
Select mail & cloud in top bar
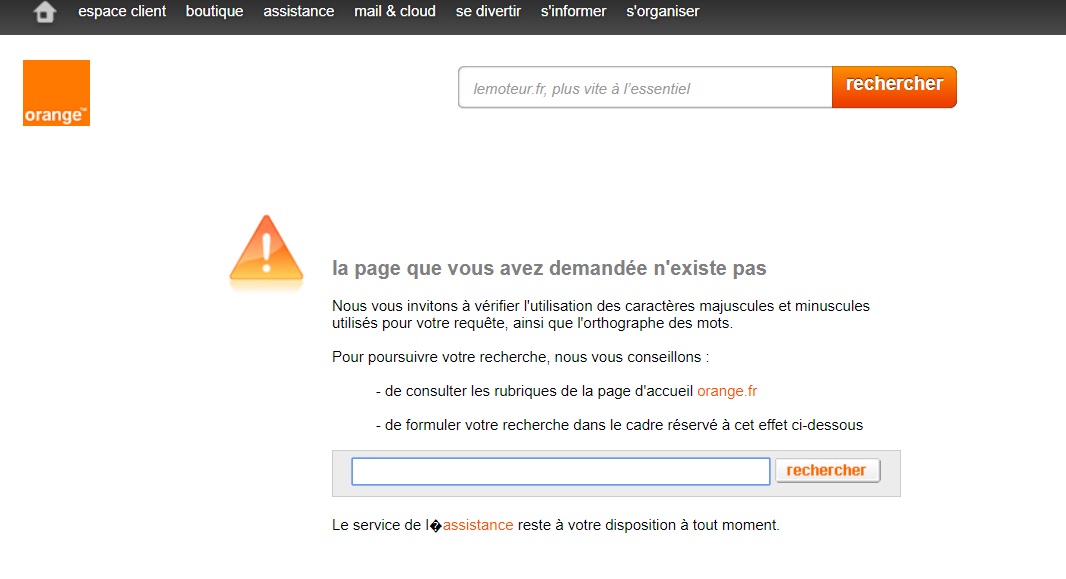(395, 12)
